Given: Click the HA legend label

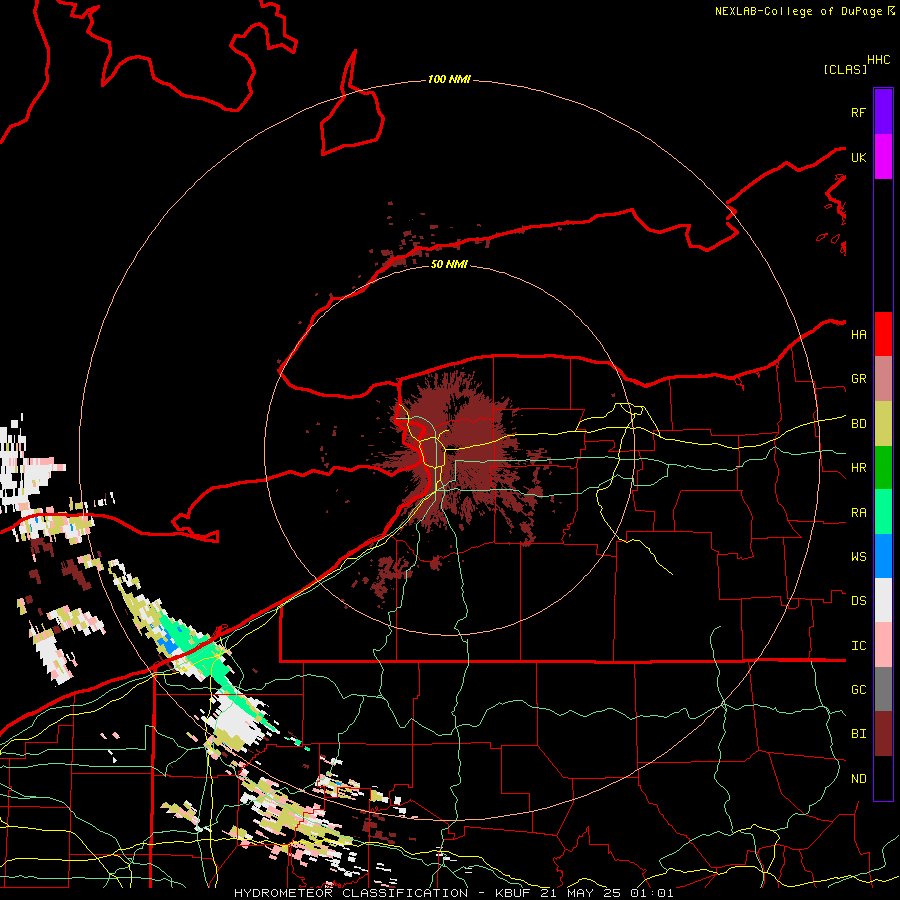Looking at the screenshot, I should [x=858, y=334].
